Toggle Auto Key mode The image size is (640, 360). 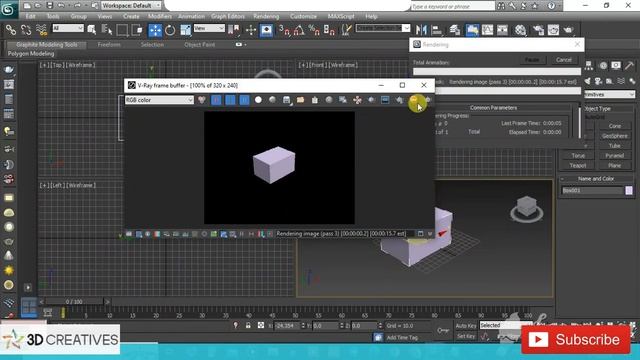click(x=466, y=326)
